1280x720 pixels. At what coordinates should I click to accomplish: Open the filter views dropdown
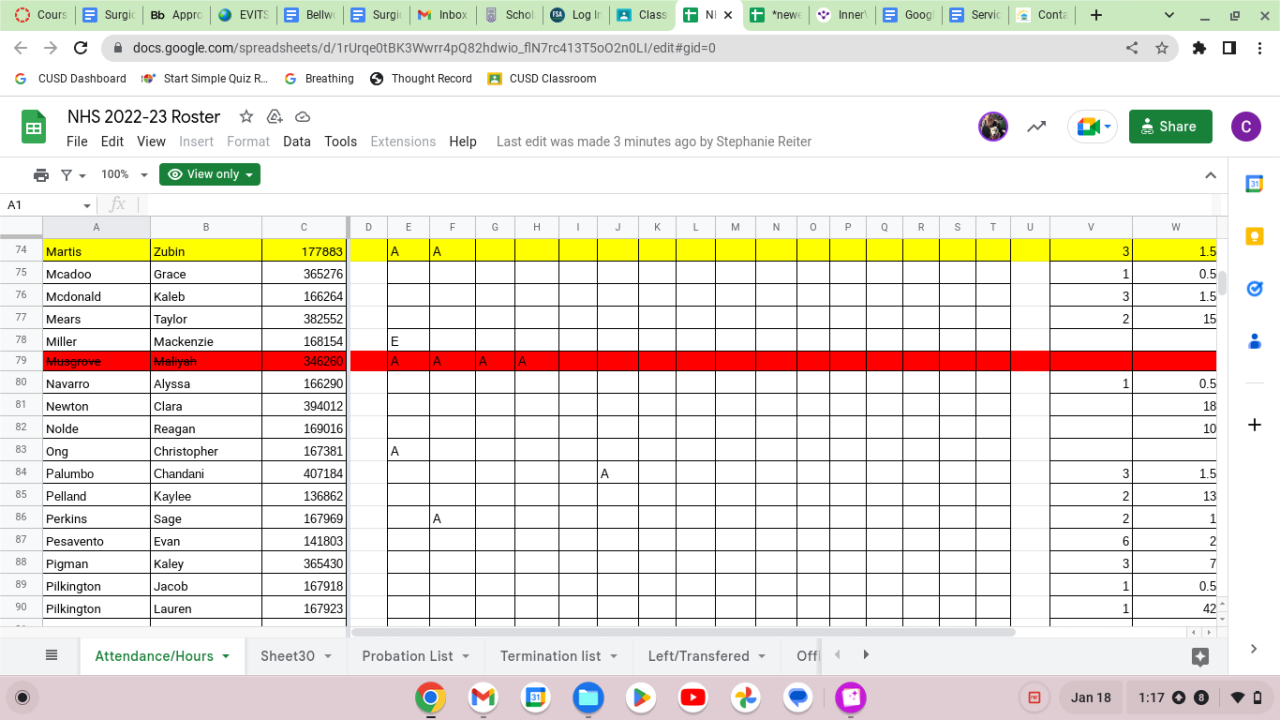(73, 175)
